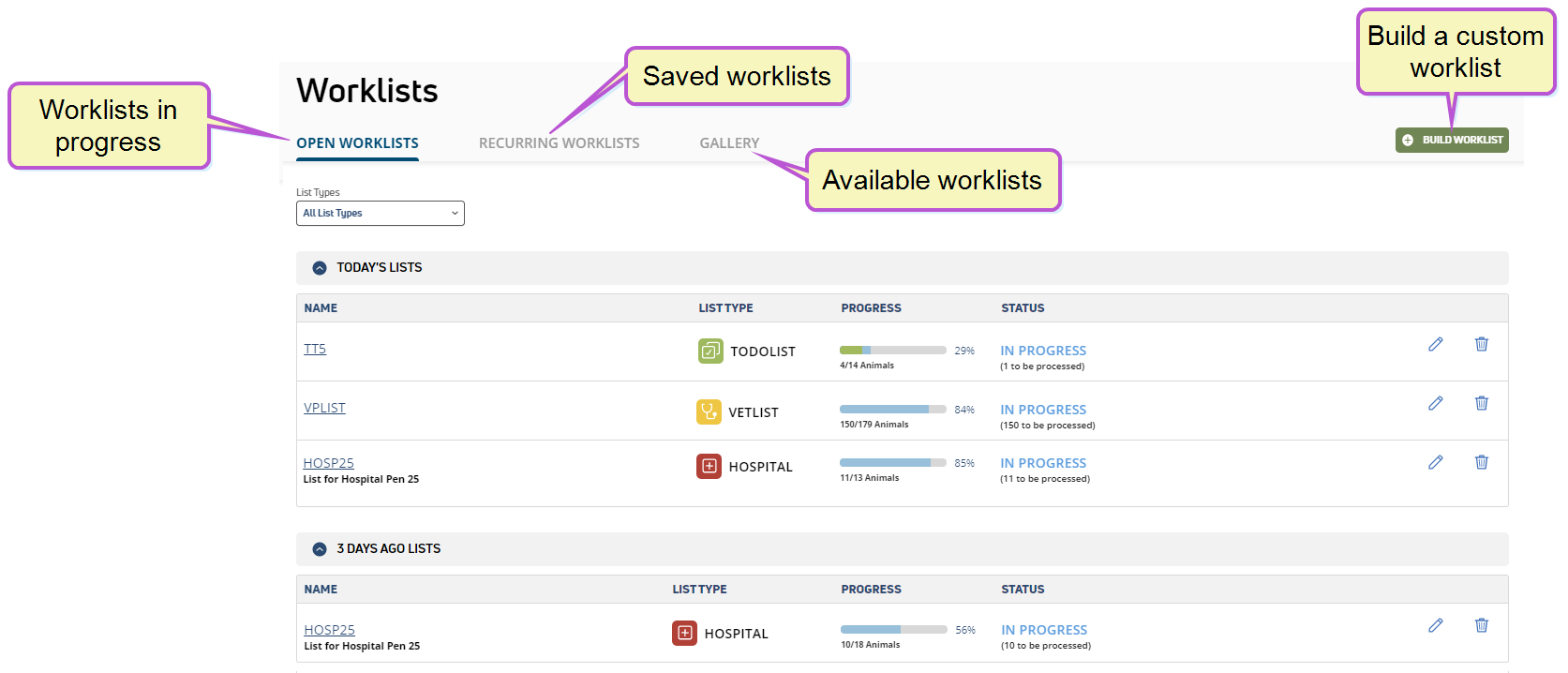Click the progress bar showing 56%
The width and height of the screenshot is (1568, 673).
(x=894, y=630)
